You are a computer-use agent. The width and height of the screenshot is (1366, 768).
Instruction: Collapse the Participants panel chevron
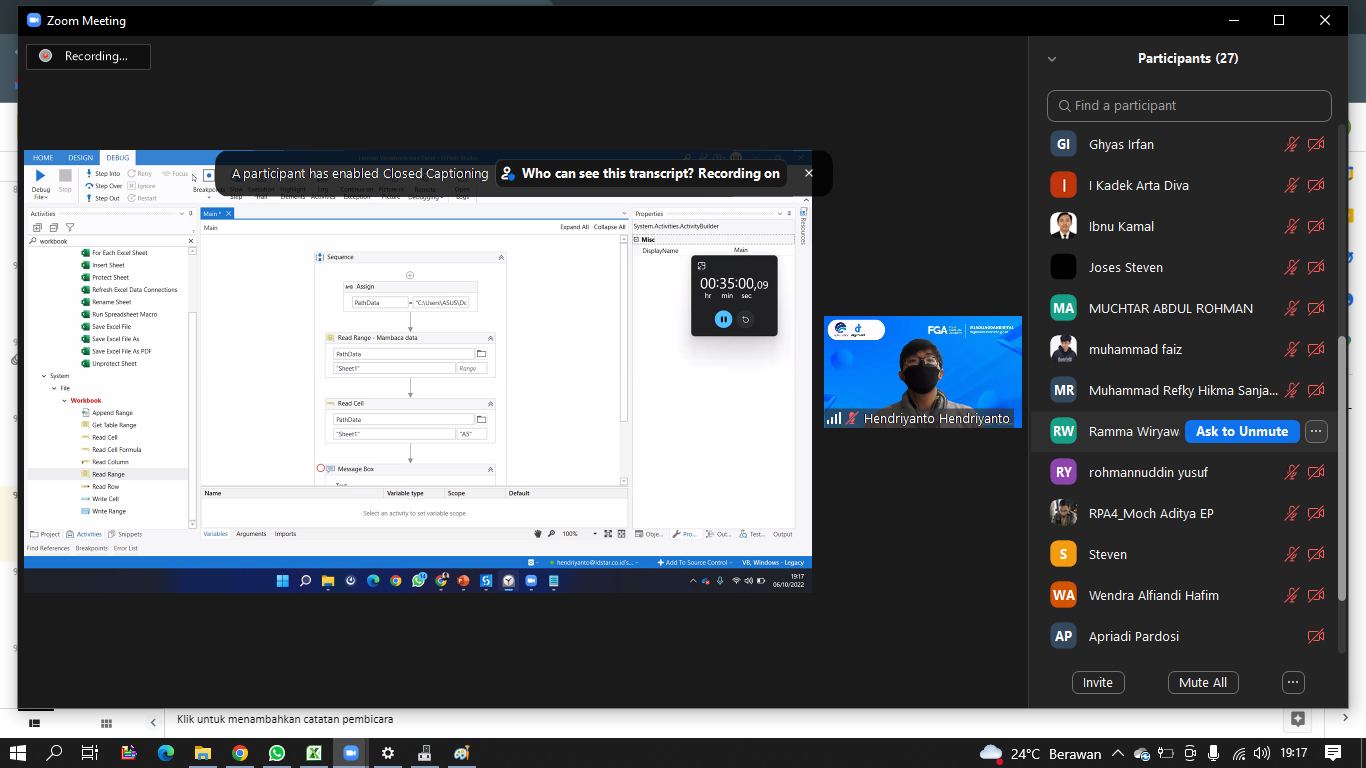click(x=1052, y=59)
